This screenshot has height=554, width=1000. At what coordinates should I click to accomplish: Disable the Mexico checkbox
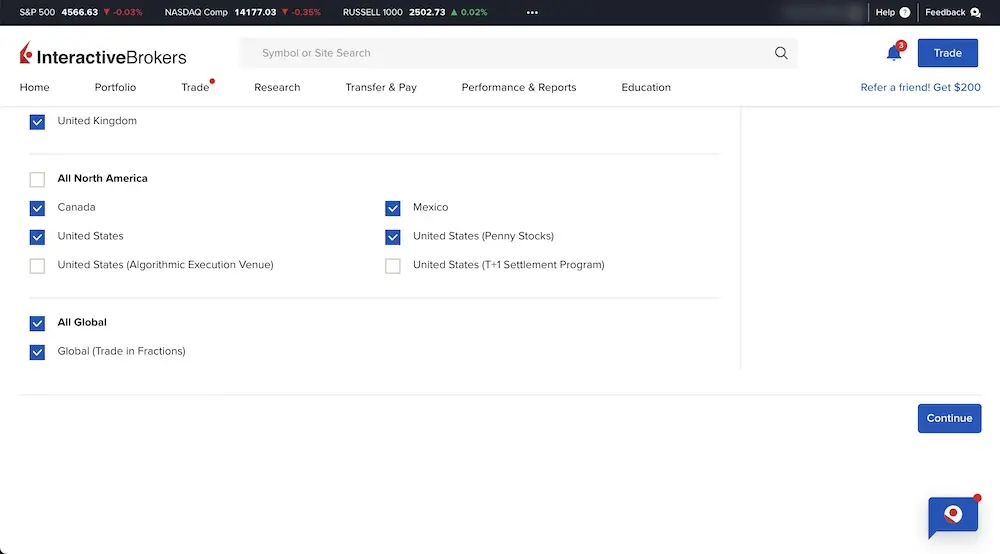pyautogui.click(x=393, y=208)
